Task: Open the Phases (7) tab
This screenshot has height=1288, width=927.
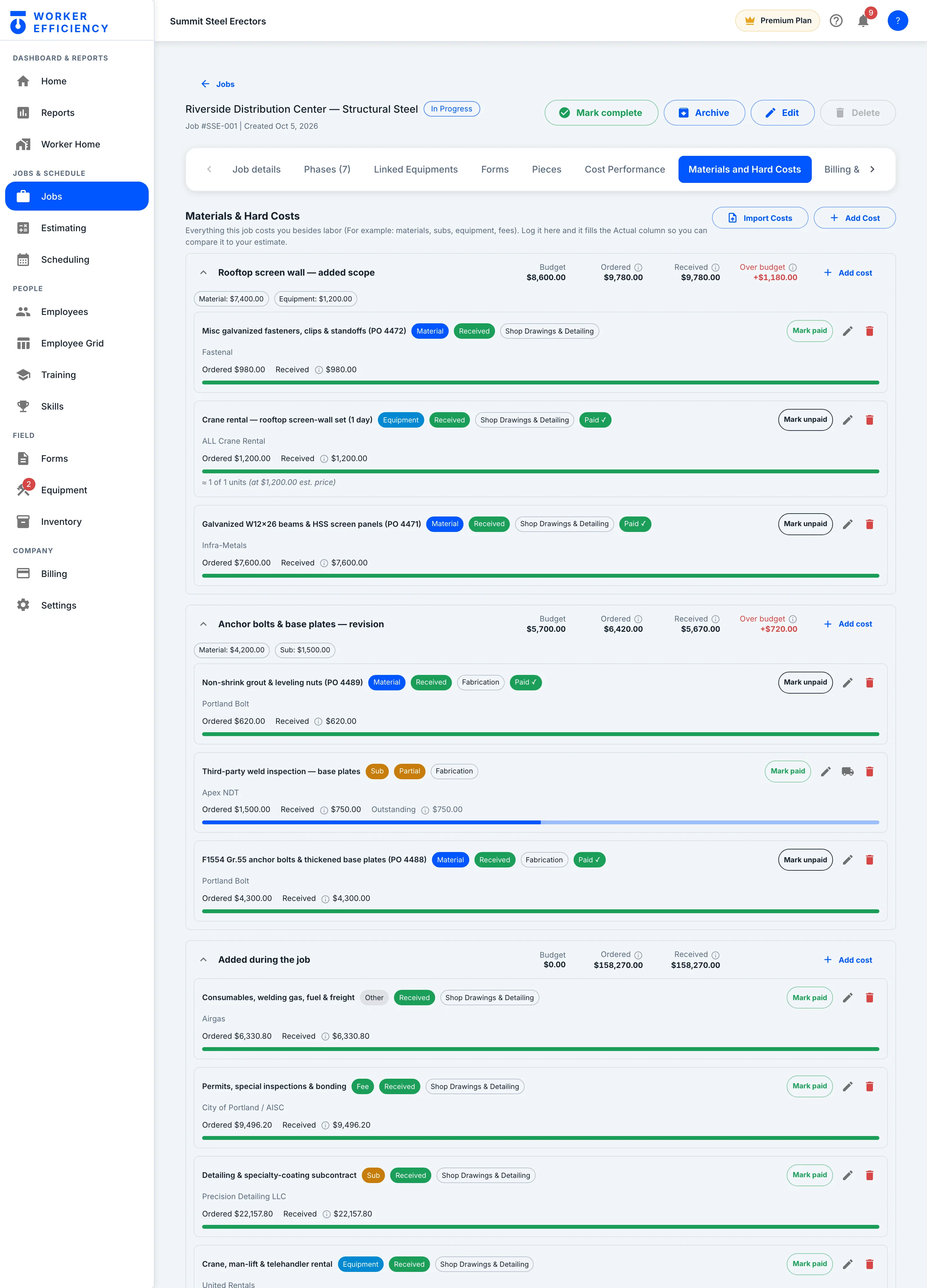Action: pos(327,169)
